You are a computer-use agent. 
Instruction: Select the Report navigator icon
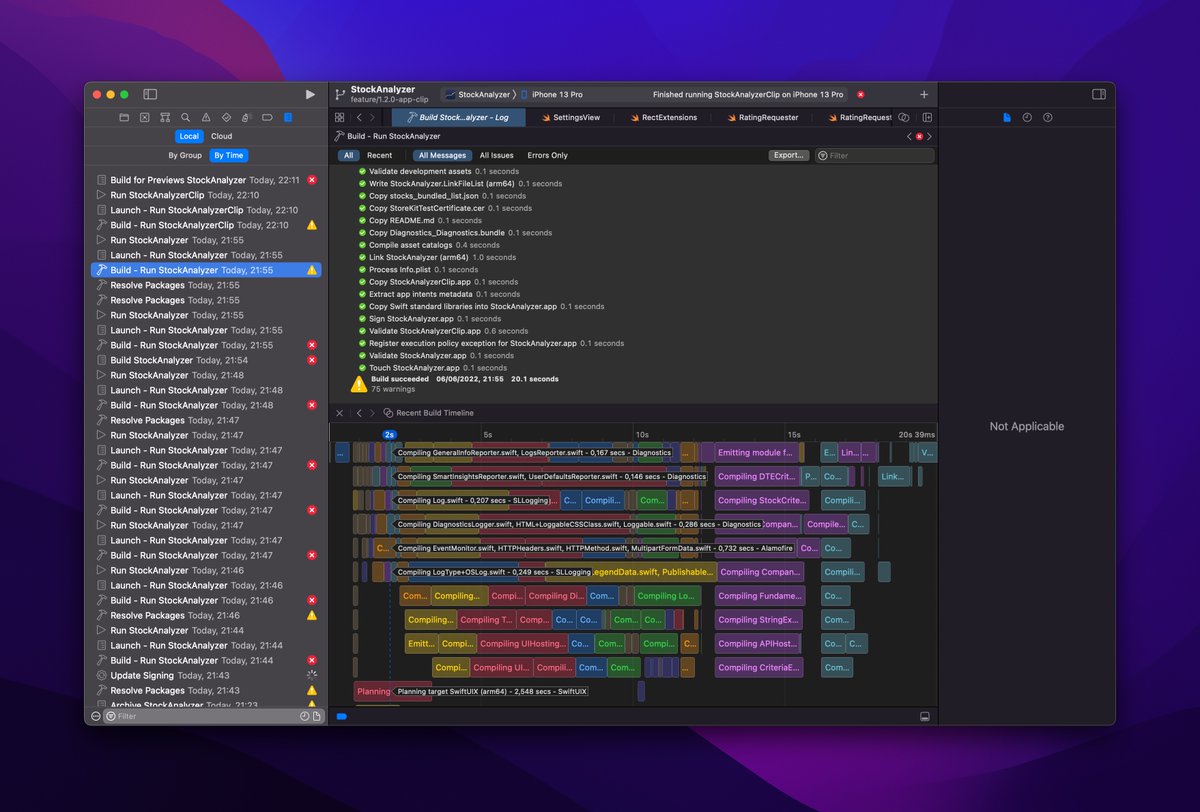[x=288, y=117]
